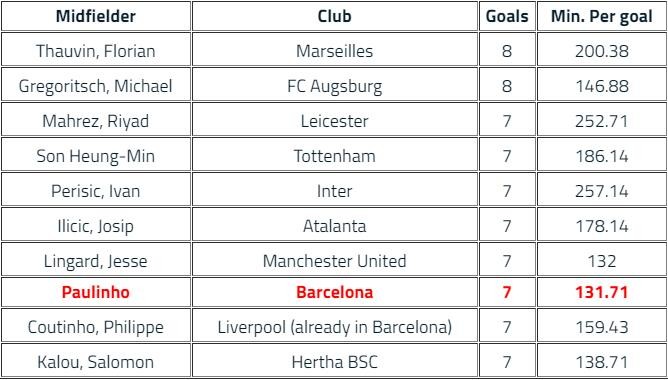The image size is (668, 380).
Task: Click the Perisic, Ivan cell
Action: 96,191
